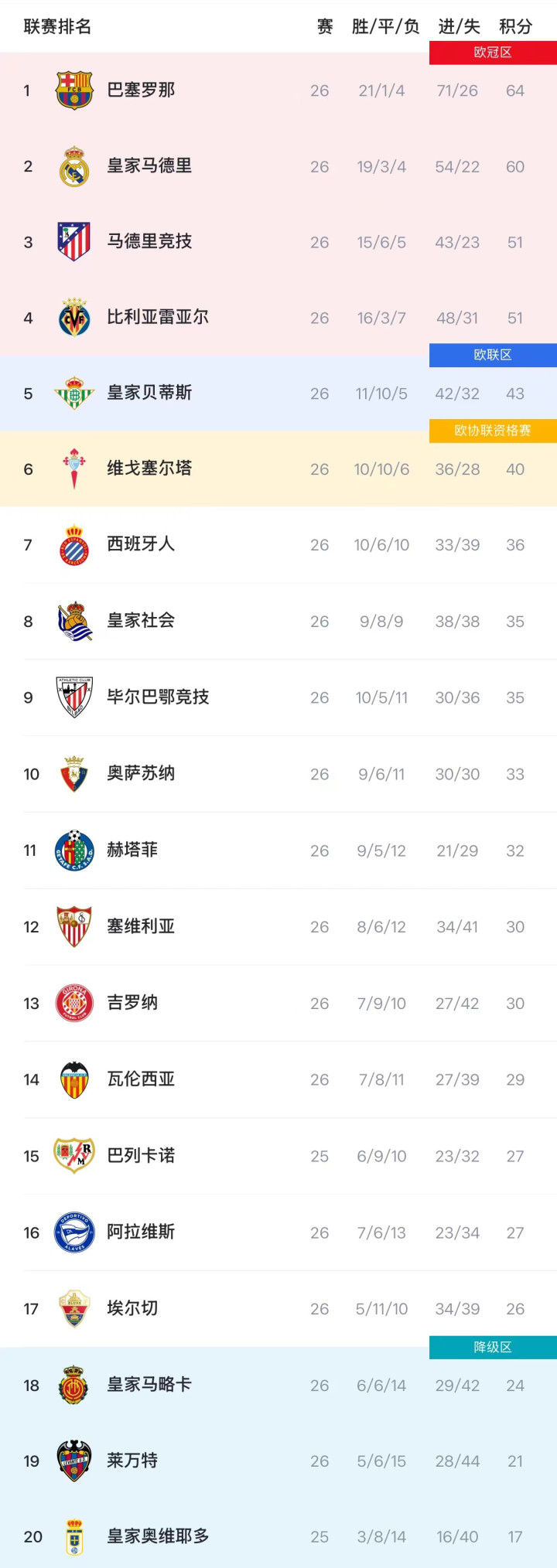Click the Barcelona club crest
The width and height of the screenshot is (557, 1568).
coord(74,90)
